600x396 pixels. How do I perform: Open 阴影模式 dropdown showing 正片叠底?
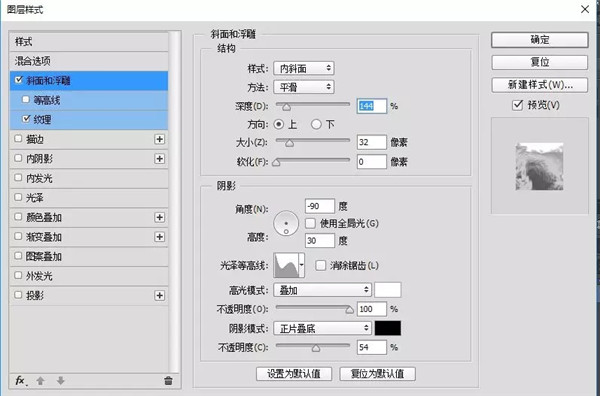[323, 328]
